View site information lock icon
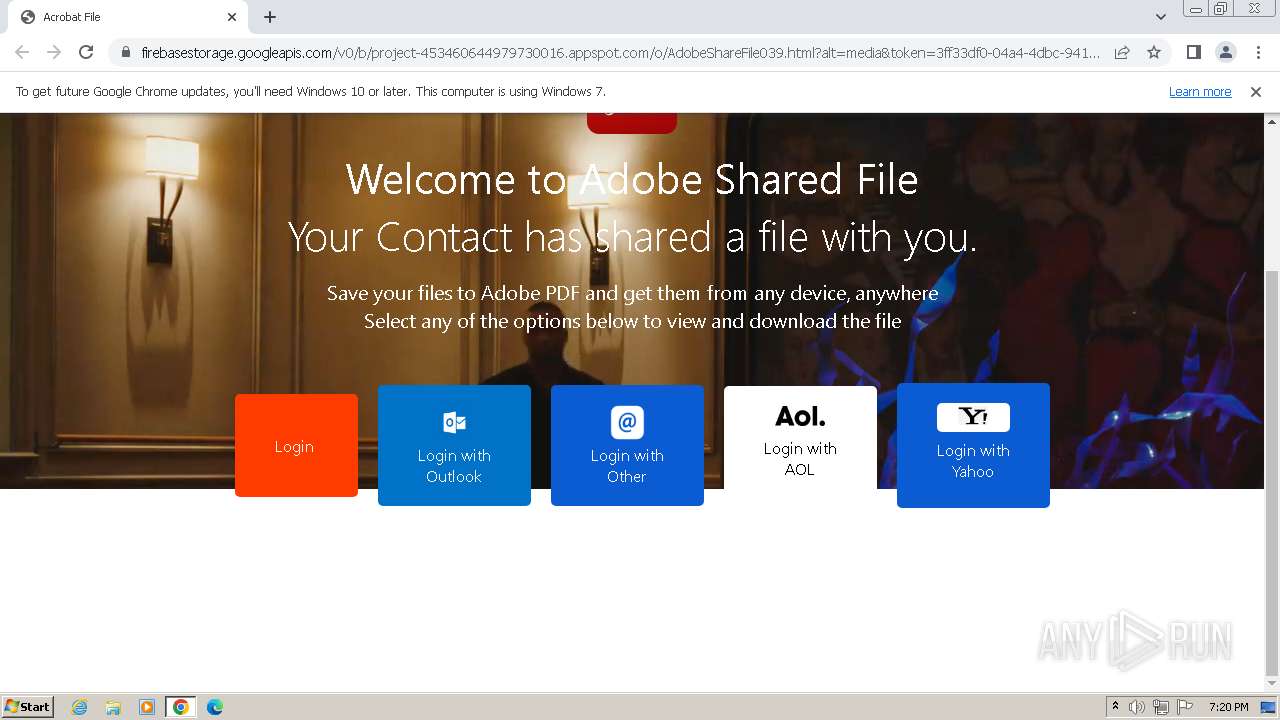The image size is (1280, 720). coord(125,52)
